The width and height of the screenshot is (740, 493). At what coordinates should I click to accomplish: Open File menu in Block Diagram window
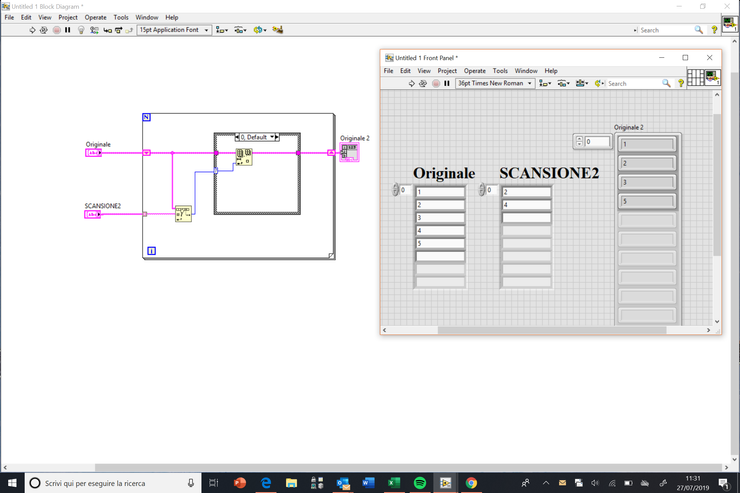click(9, 17)
